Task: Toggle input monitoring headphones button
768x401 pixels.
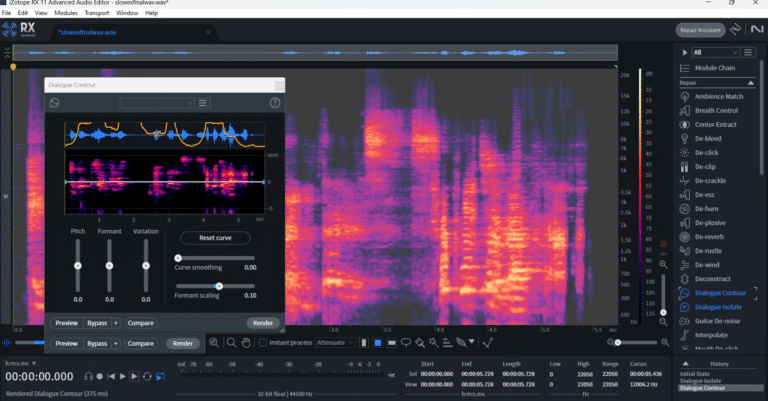Action: 88,377
